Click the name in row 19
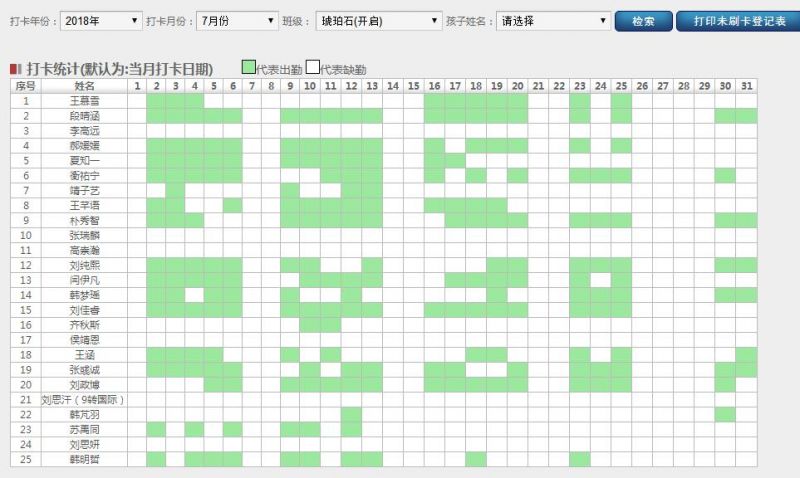The image size is (800, 478). 84,370
